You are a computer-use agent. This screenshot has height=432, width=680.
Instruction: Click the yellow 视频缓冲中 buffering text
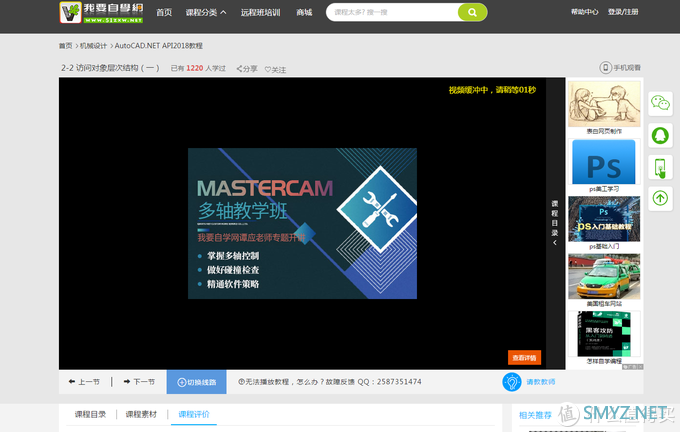pos(492,90)
